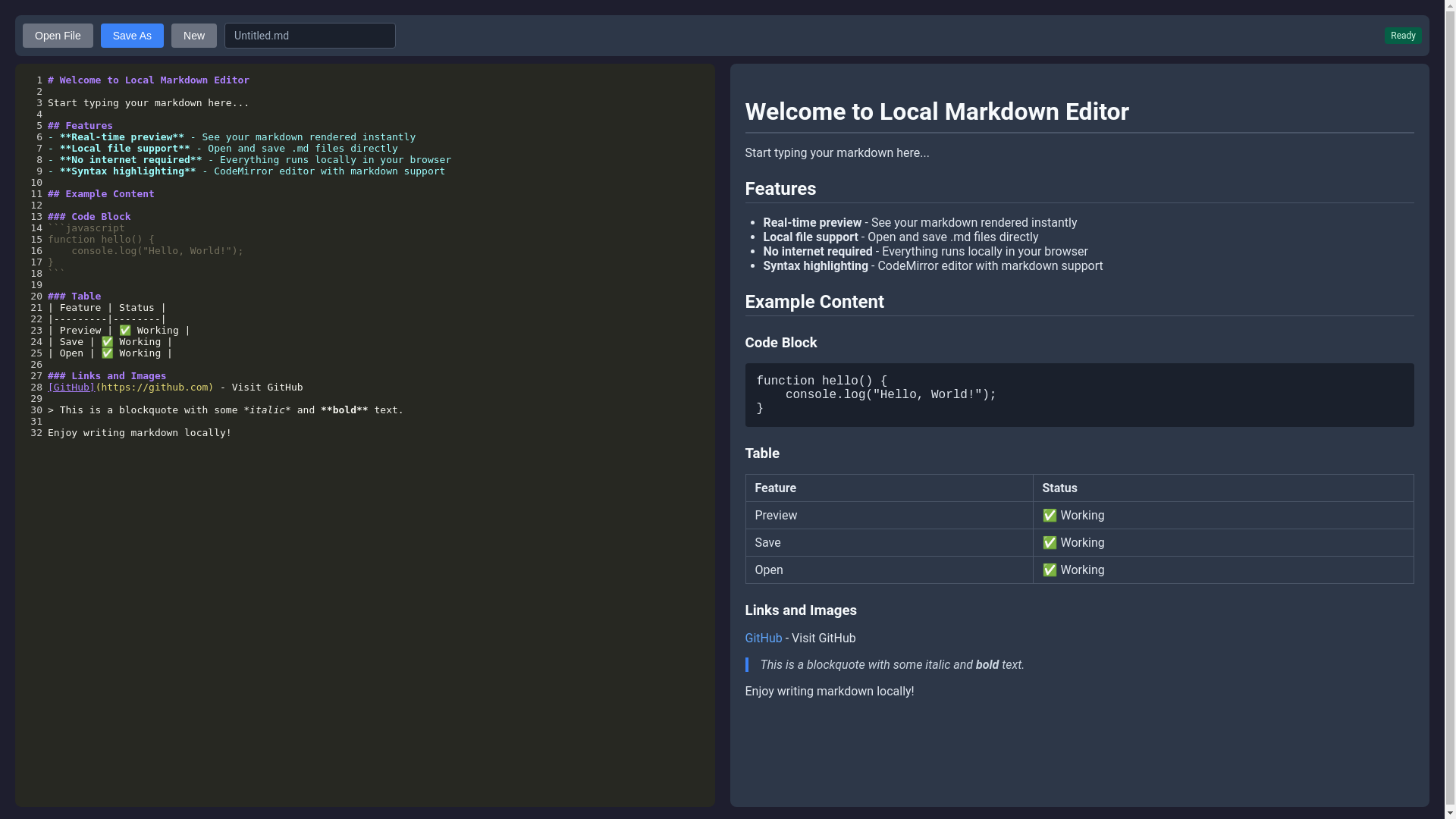Click the 'Features' heading in preview
The image size is (1456, 819).
point(780,189)
